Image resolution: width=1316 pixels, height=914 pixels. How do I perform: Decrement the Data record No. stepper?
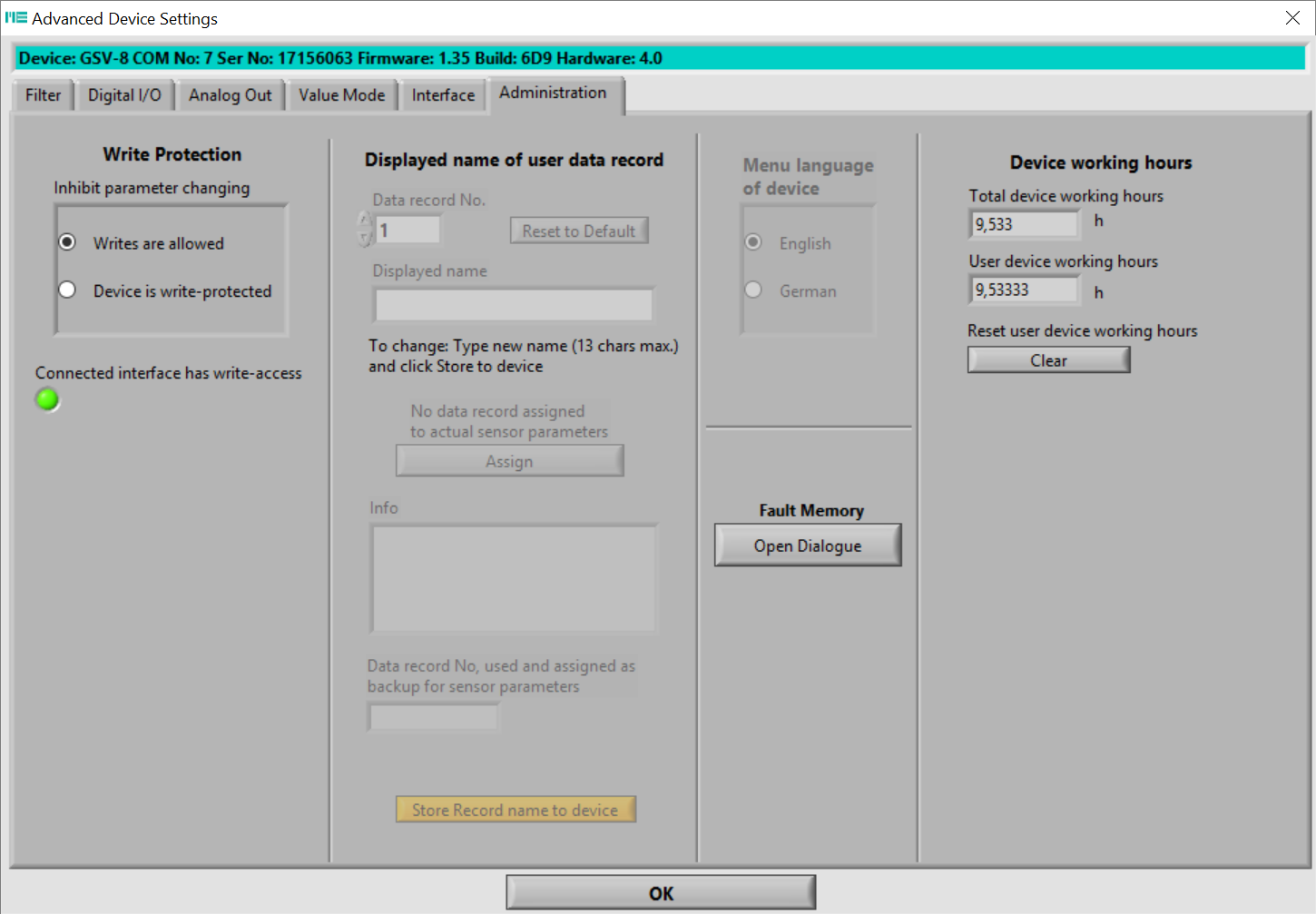click(365, 238)
